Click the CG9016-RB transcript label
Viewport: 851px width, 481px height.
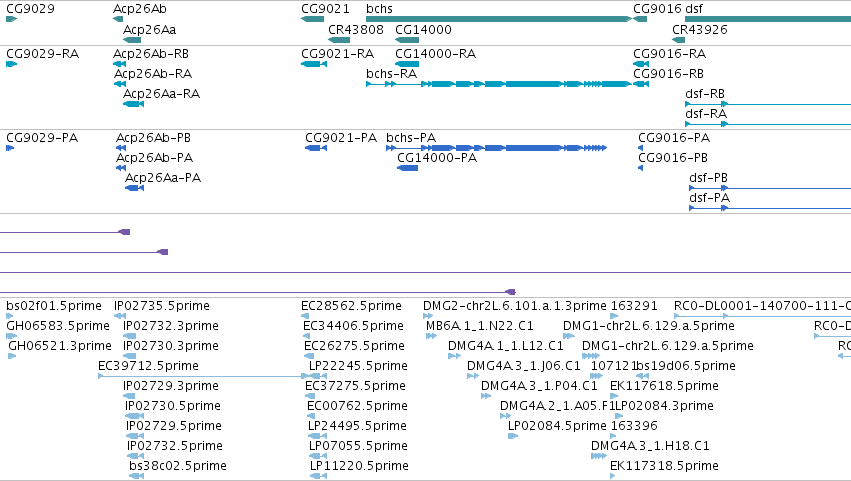click(669, 74)
